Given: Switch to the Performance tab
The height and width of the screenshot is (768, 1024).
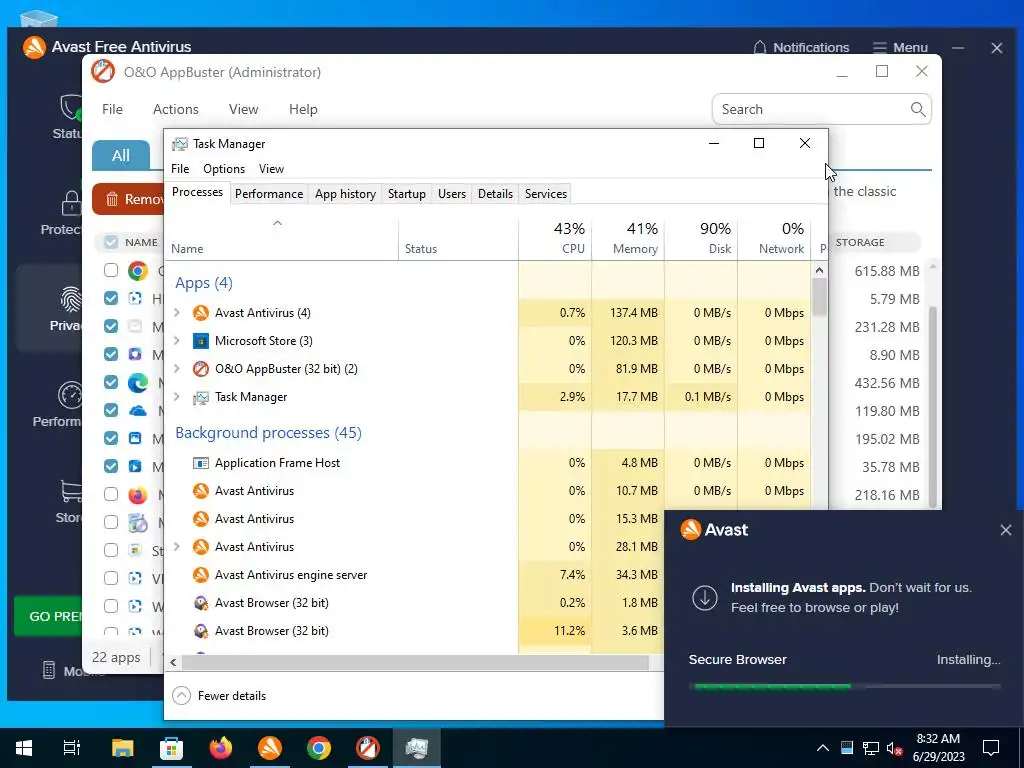Looking at the screenshot, I should click(x=269, y=194).
